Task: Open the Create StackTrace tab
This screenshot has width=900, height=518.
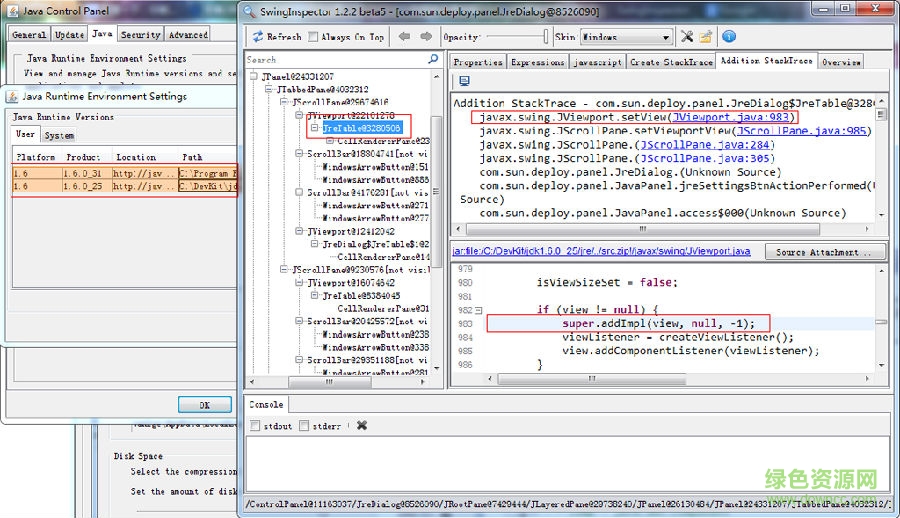Action: click(671, 62)
